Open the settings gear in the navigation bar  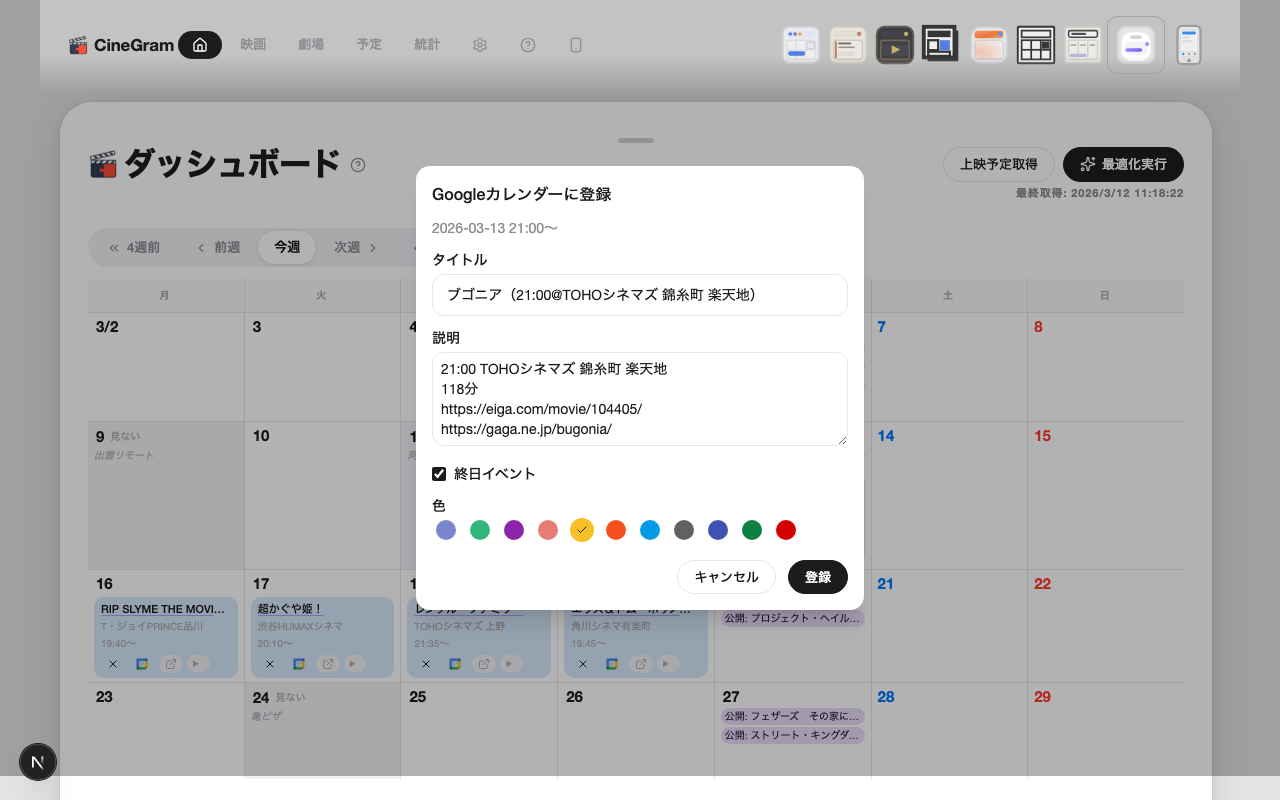(x=479, y=45)
